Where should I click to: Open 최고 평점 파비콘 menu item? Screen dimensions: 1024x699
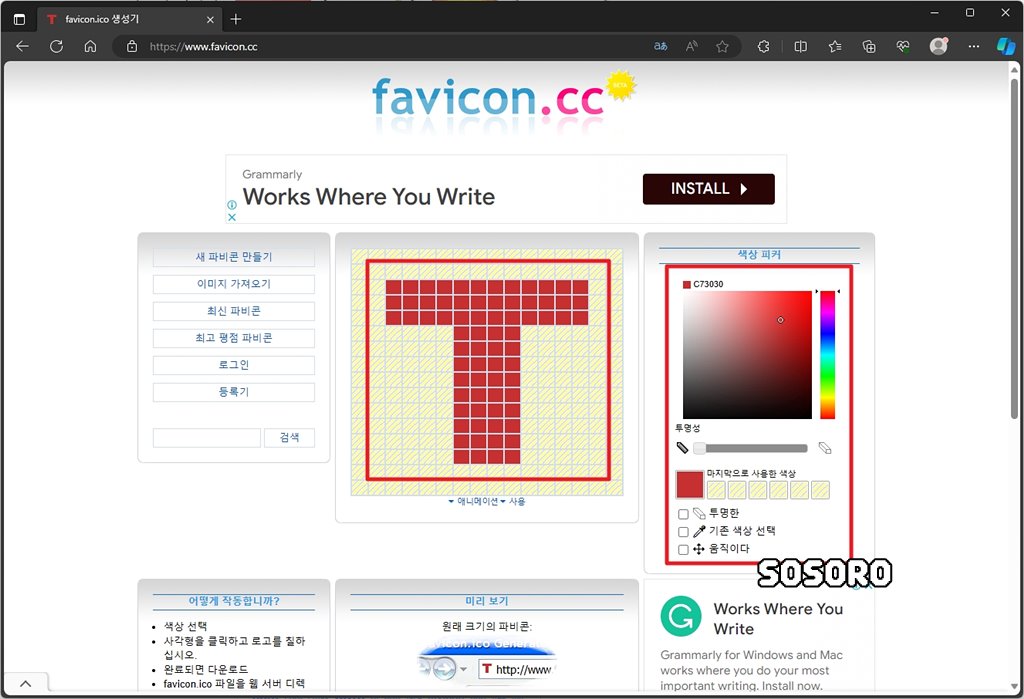(234, 338)
